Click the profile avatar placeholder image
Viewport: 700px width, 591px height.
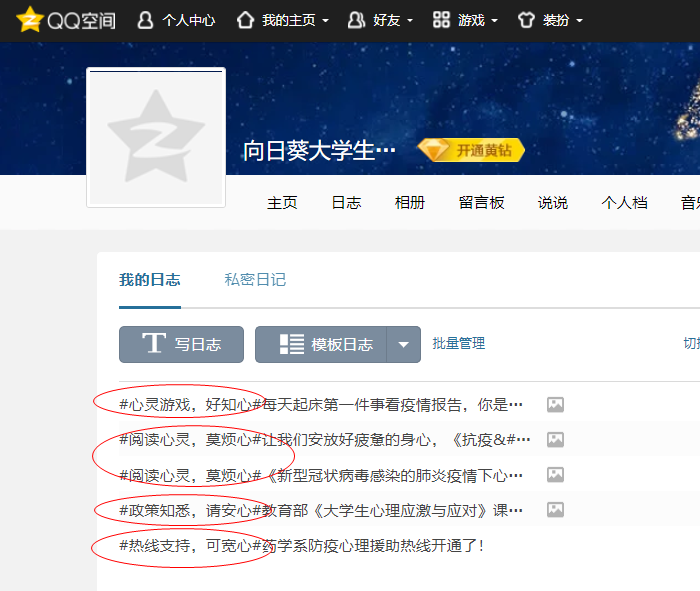pos(156,137)
